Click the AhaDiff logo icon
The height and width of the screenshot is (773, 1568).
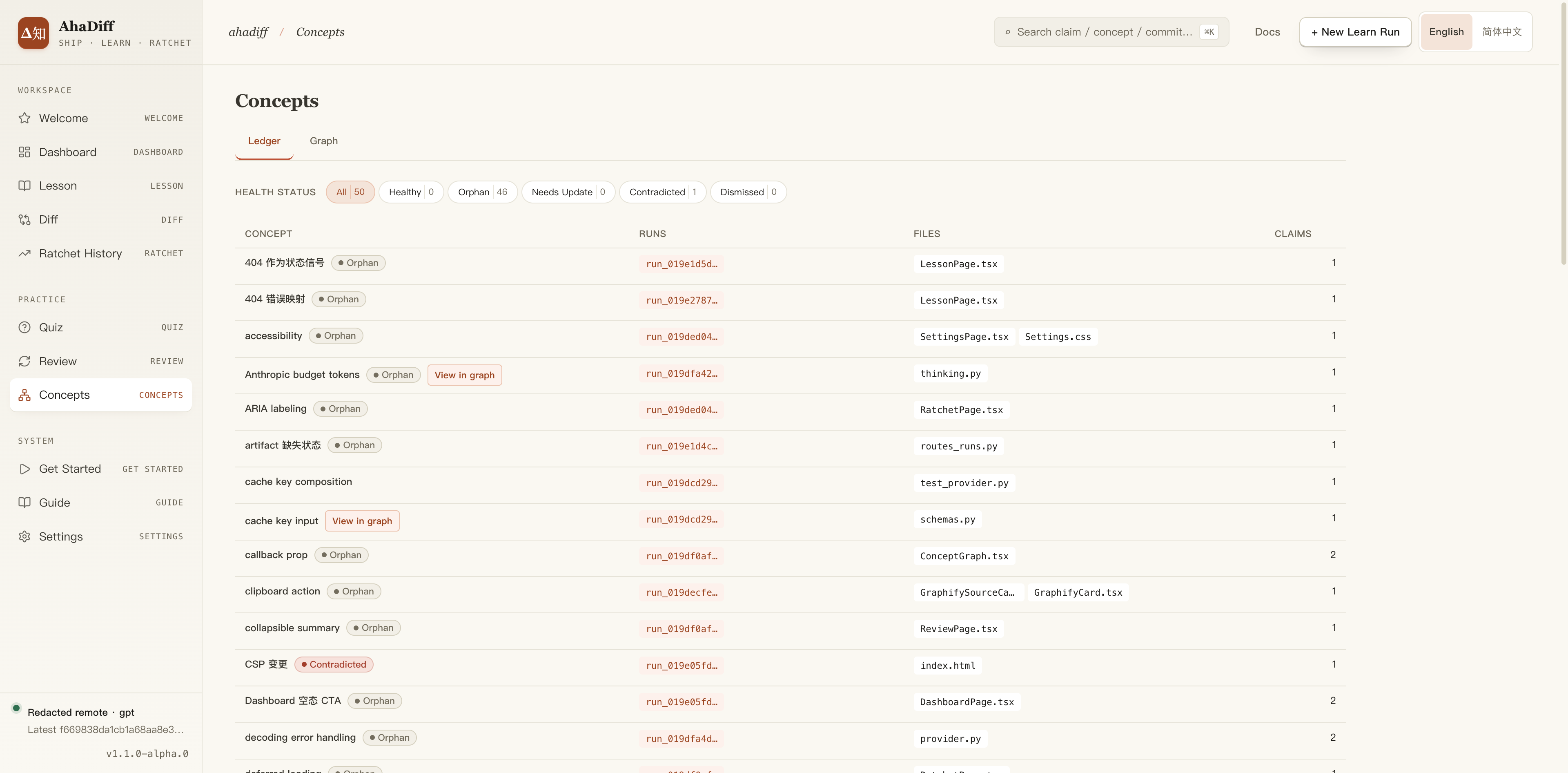point(33,33)
